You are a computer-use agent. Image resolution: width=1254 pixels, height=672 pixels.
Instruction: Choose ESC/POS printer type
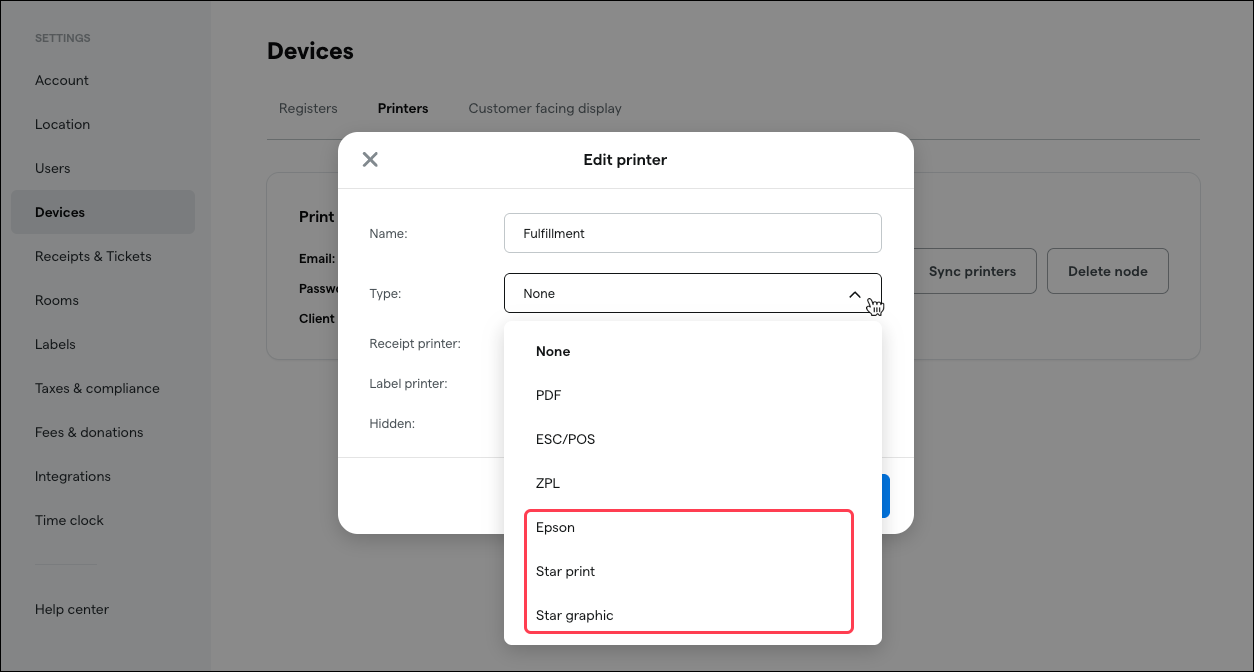pyautogui.click(x=693, y=439)
